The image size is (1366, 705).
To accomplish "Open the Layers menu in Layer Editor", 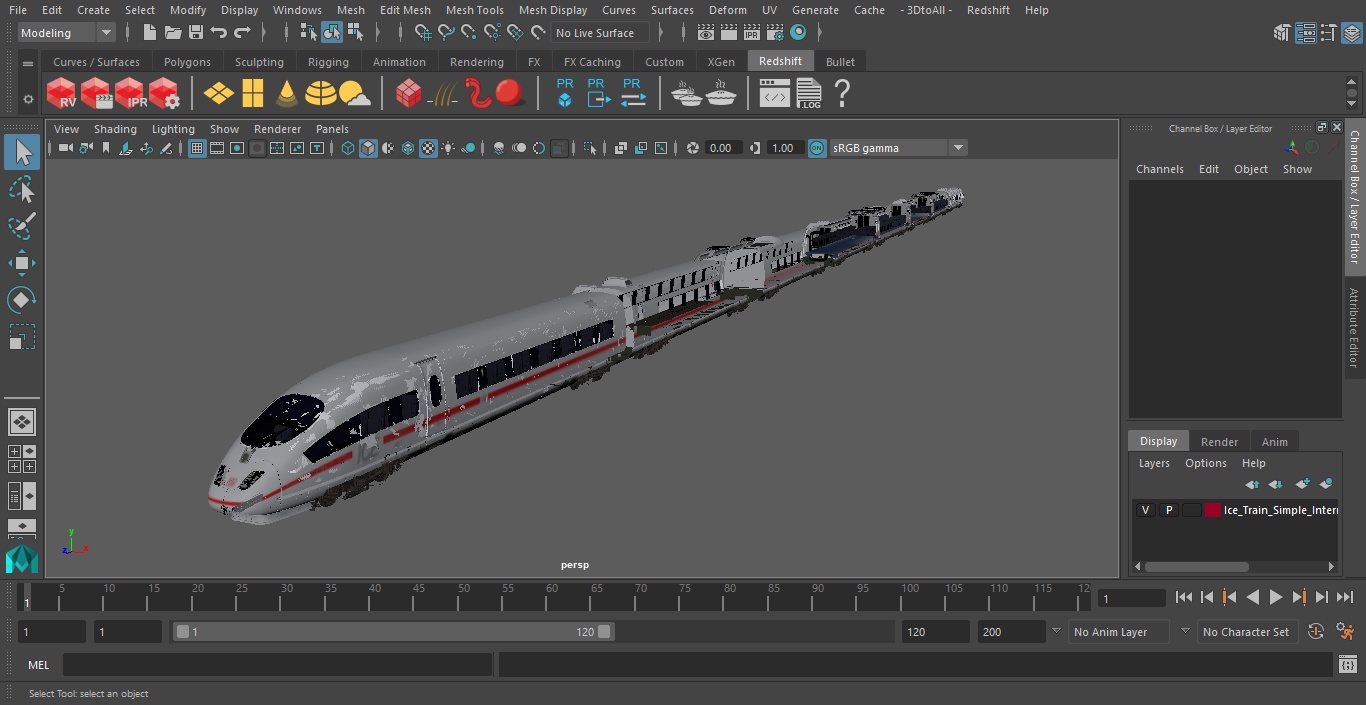I will (1154, 463).
